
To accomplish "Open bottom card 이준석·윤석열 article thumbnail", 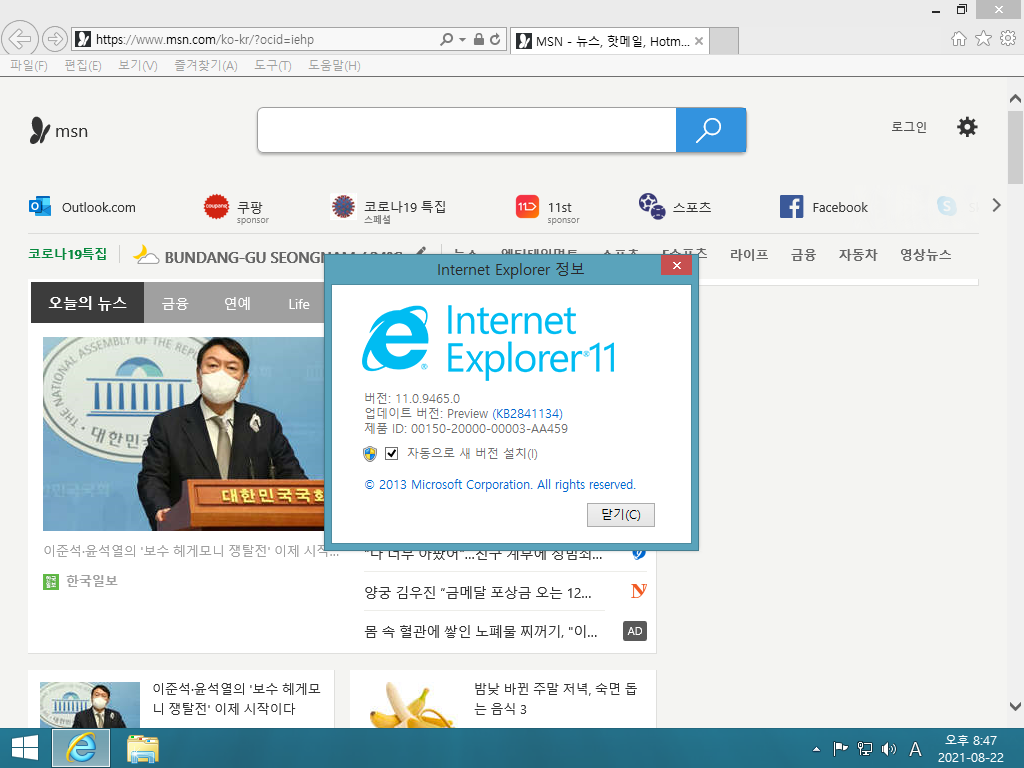I will 90,705.
